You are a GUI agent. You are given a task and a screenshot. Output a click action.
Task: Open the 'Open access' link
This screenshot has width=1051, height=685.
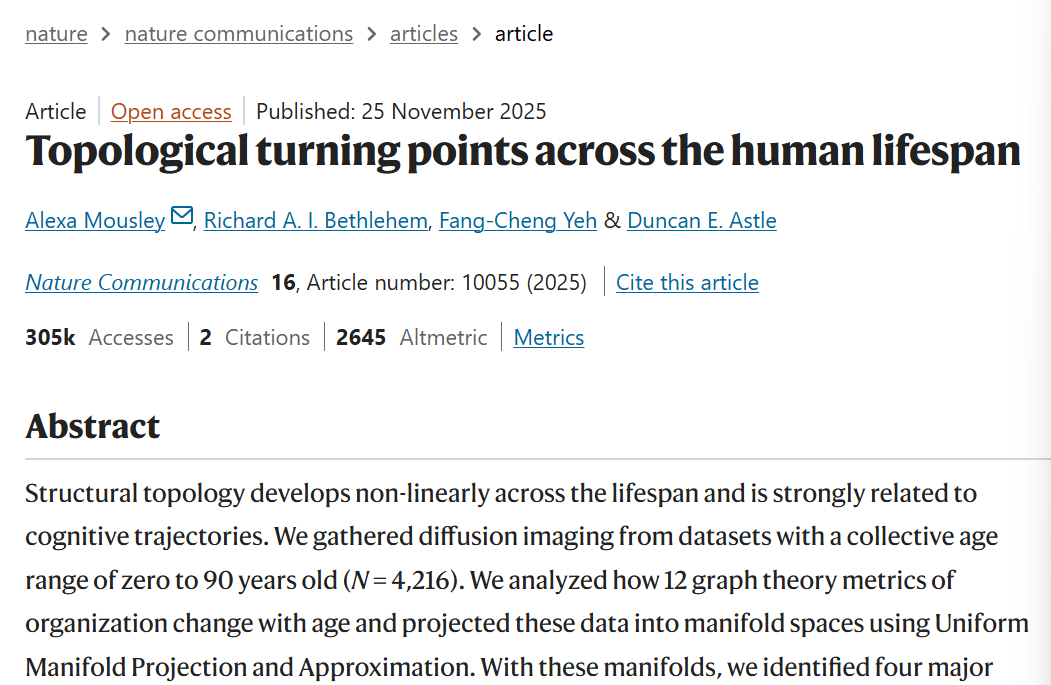171,111
